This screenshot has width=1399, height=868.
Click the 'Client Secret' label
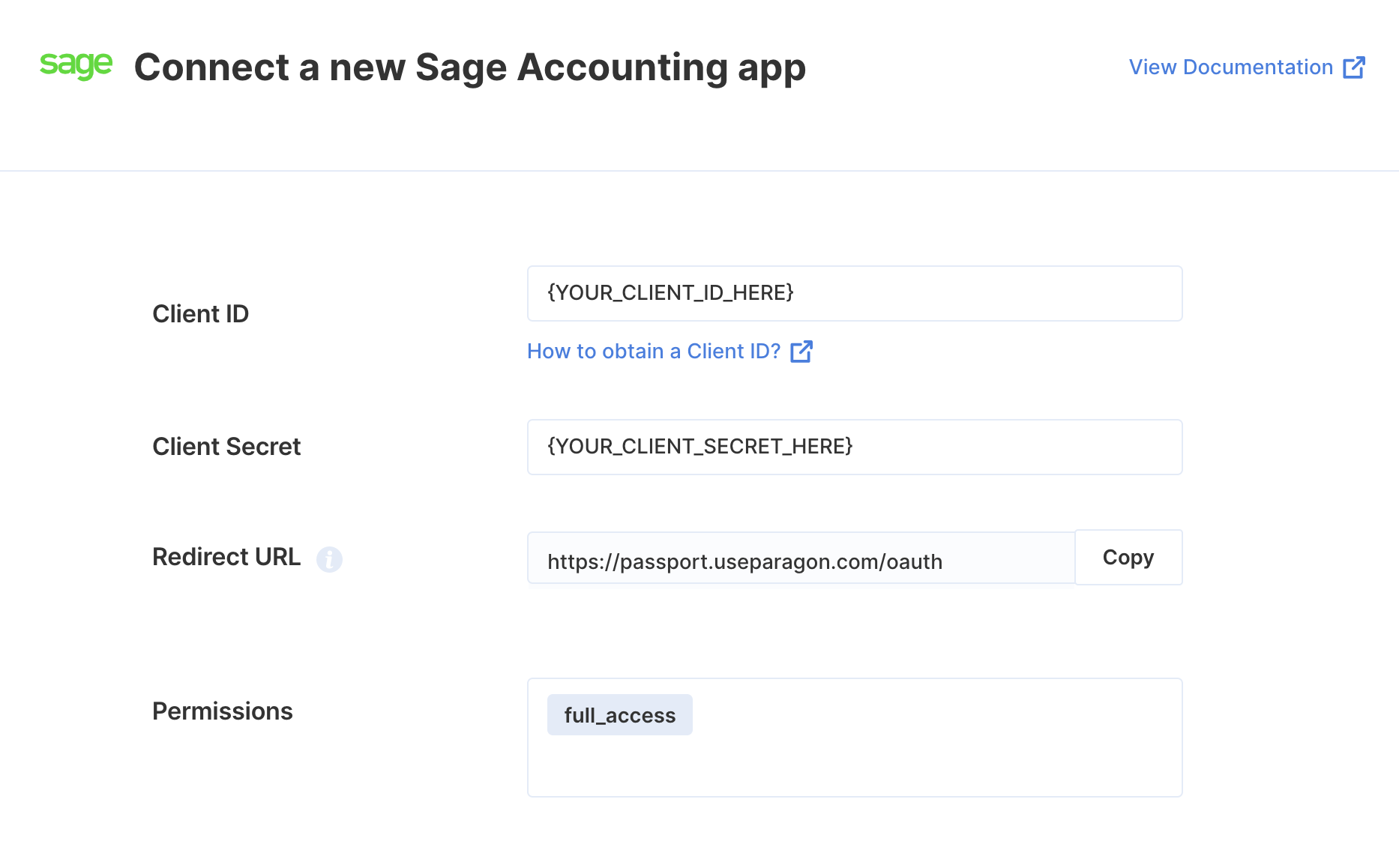[226, 446]
